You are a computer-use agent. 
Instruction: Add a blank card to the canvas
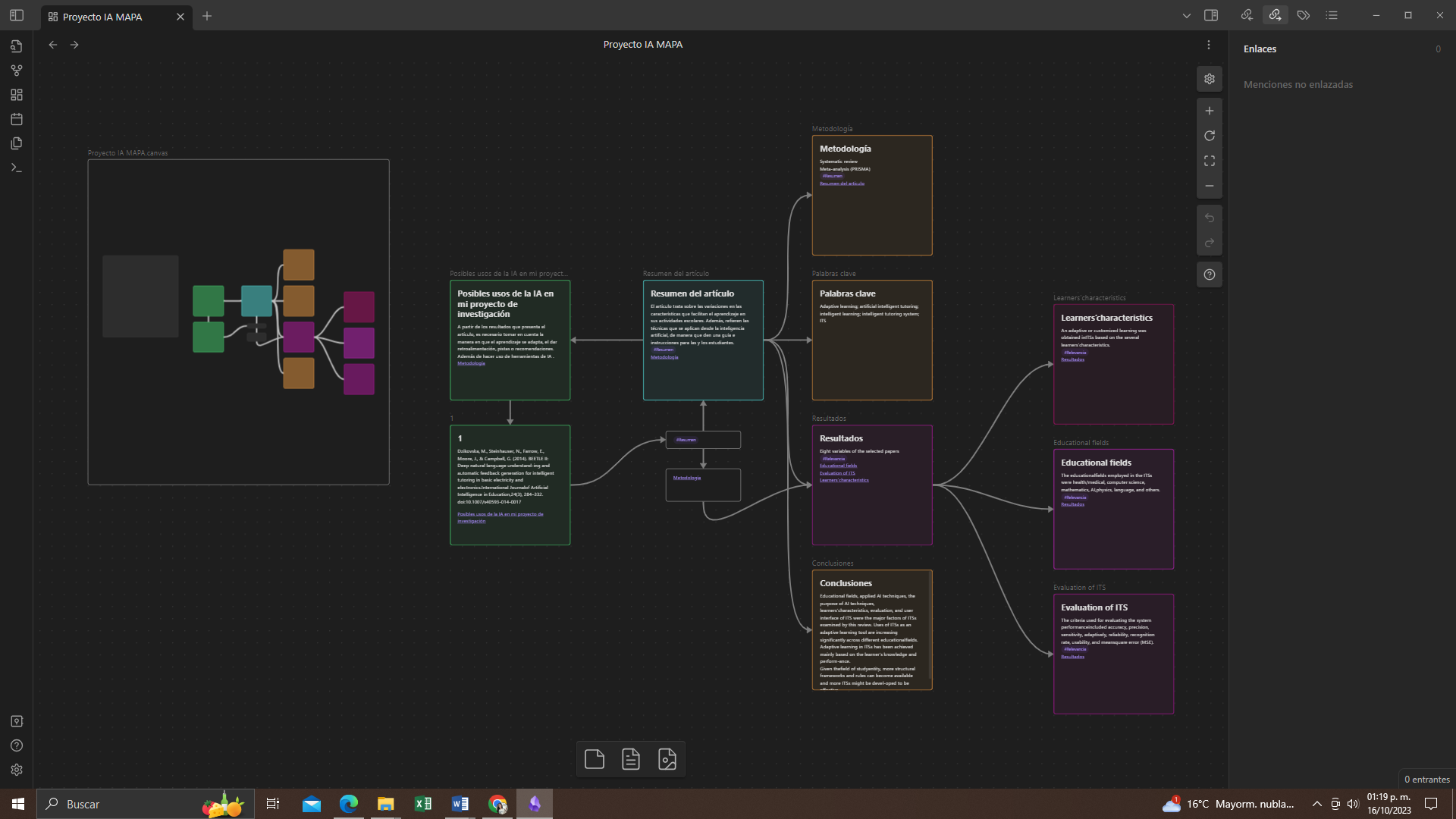[595, 759]
